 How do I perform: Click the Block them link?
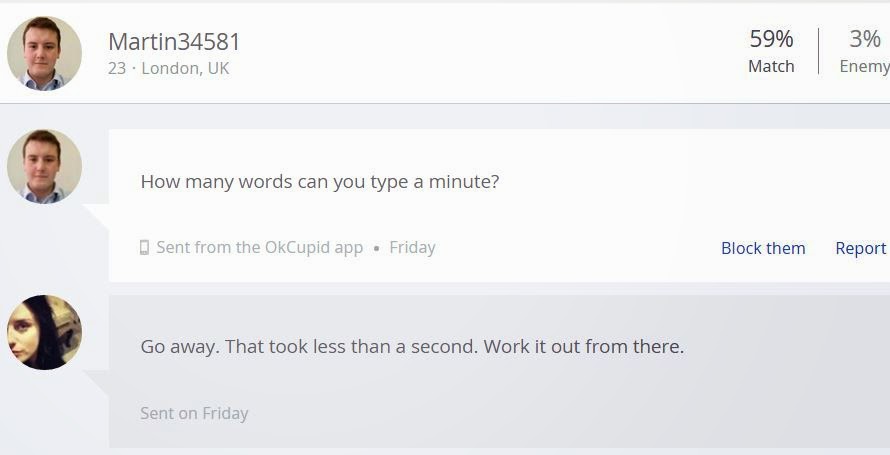click(763, 248)
